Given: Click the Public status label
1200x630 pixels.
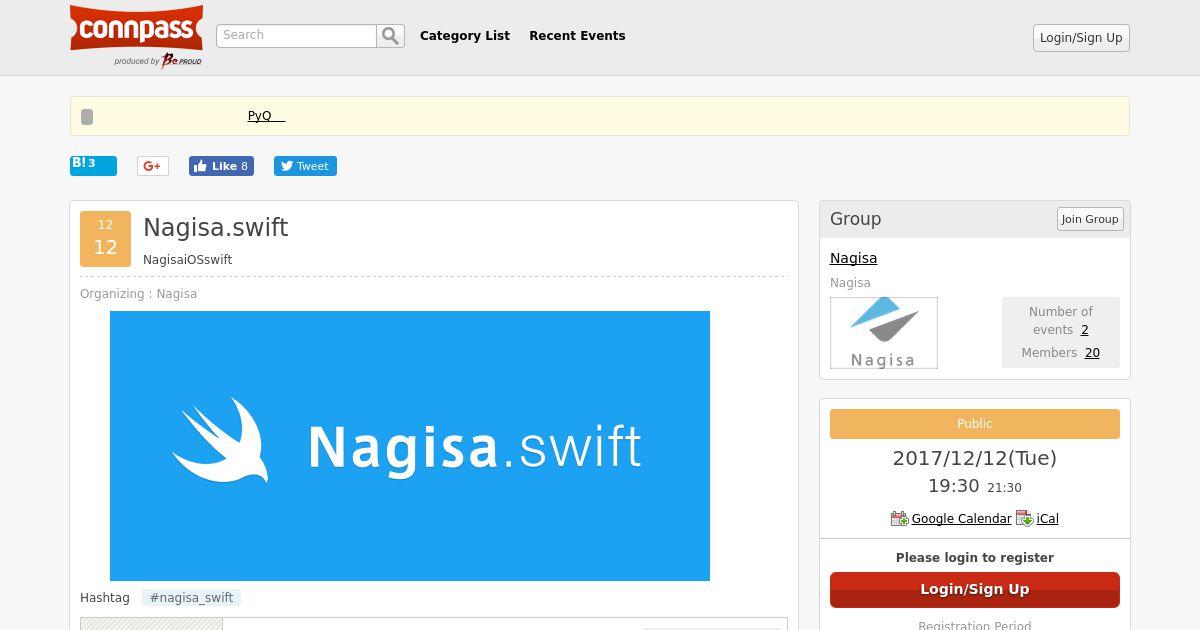Looking at the screenshot, I should [x=975, y=424].
